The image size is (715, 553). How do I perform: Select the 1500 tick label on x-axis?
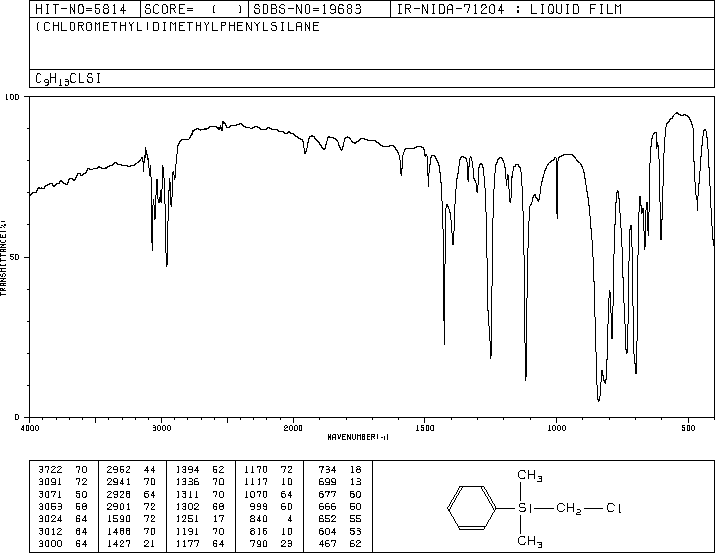click(425, 428)
